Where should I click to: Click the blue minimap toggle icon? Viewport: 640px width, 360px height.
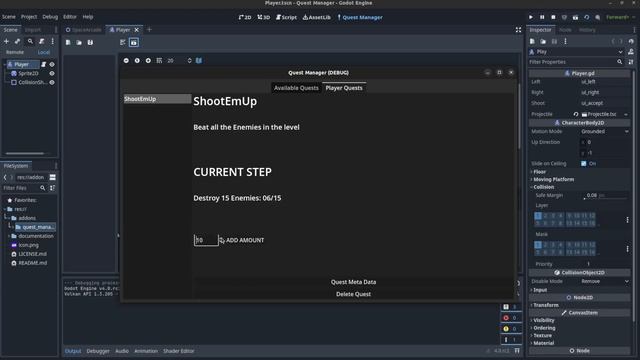point(199,60)
